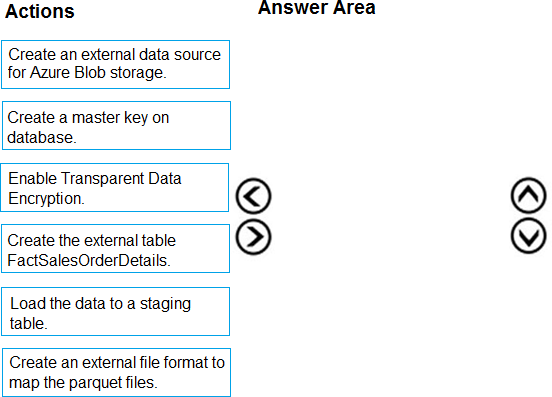Move the selected answer down with down arrow
The height and width of the screenshot is (397, 552).
[528, 236]
